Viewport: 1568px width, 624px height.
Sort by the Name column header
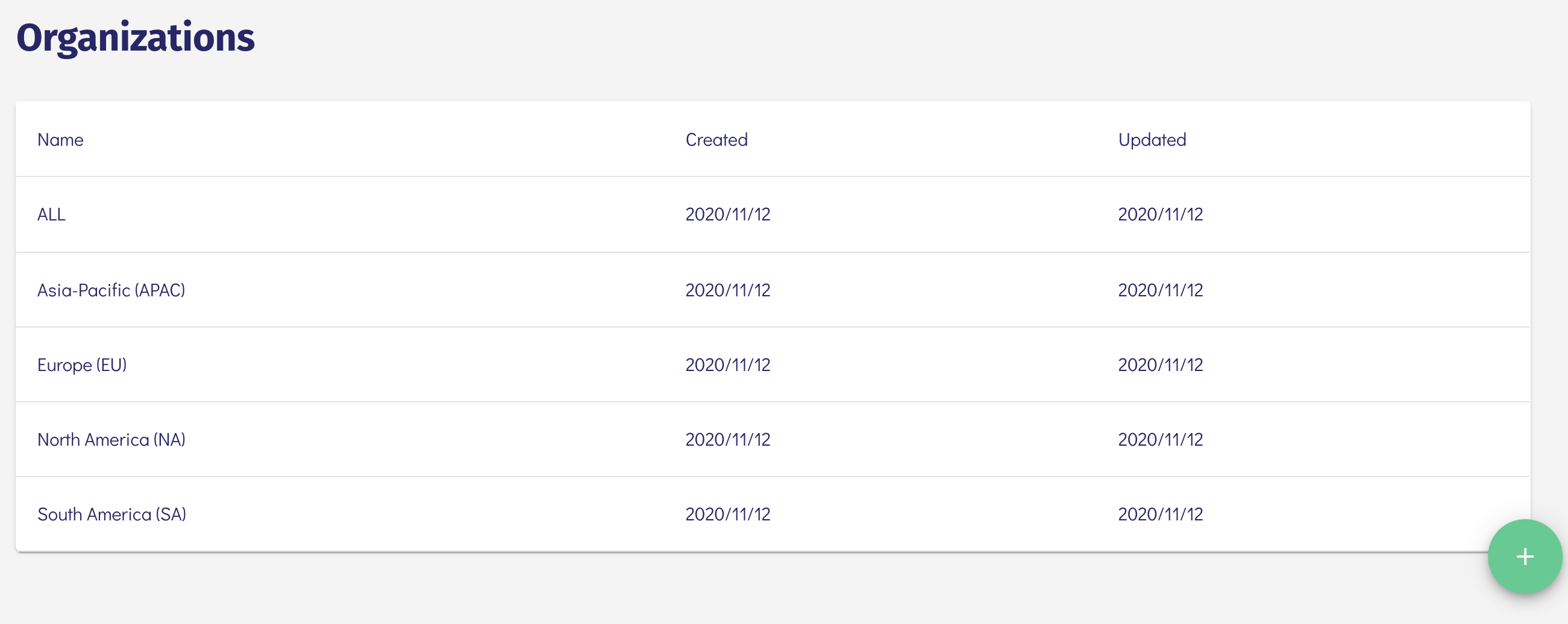(60, 140)
